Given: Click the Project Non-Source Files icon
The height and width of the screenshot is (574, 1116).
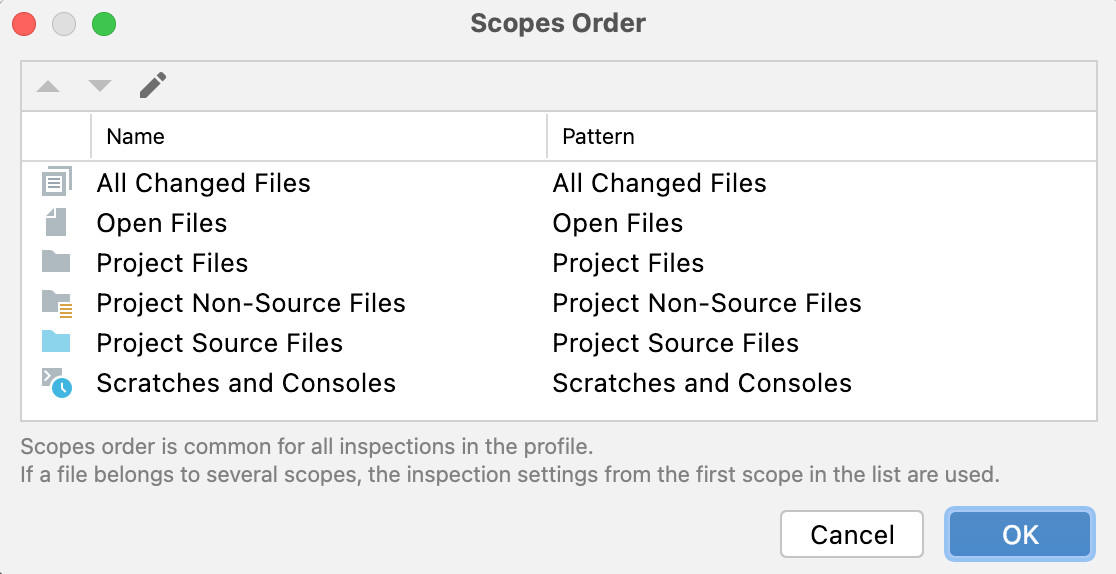Looking at the screenshot, I should coord(57,303).
